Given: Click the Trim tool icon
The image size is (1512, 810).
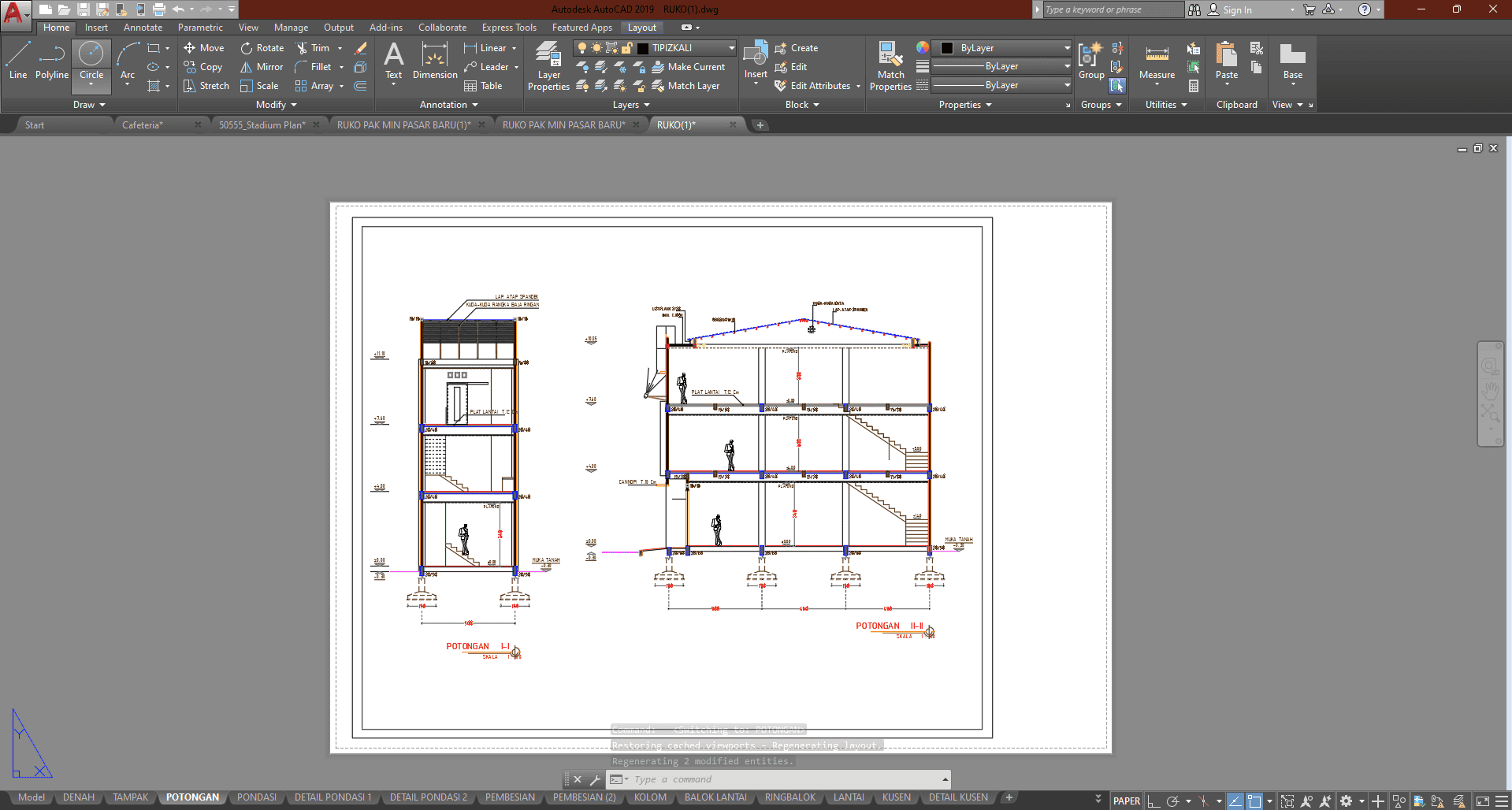Looking at the screenshot, I should 302,48.
